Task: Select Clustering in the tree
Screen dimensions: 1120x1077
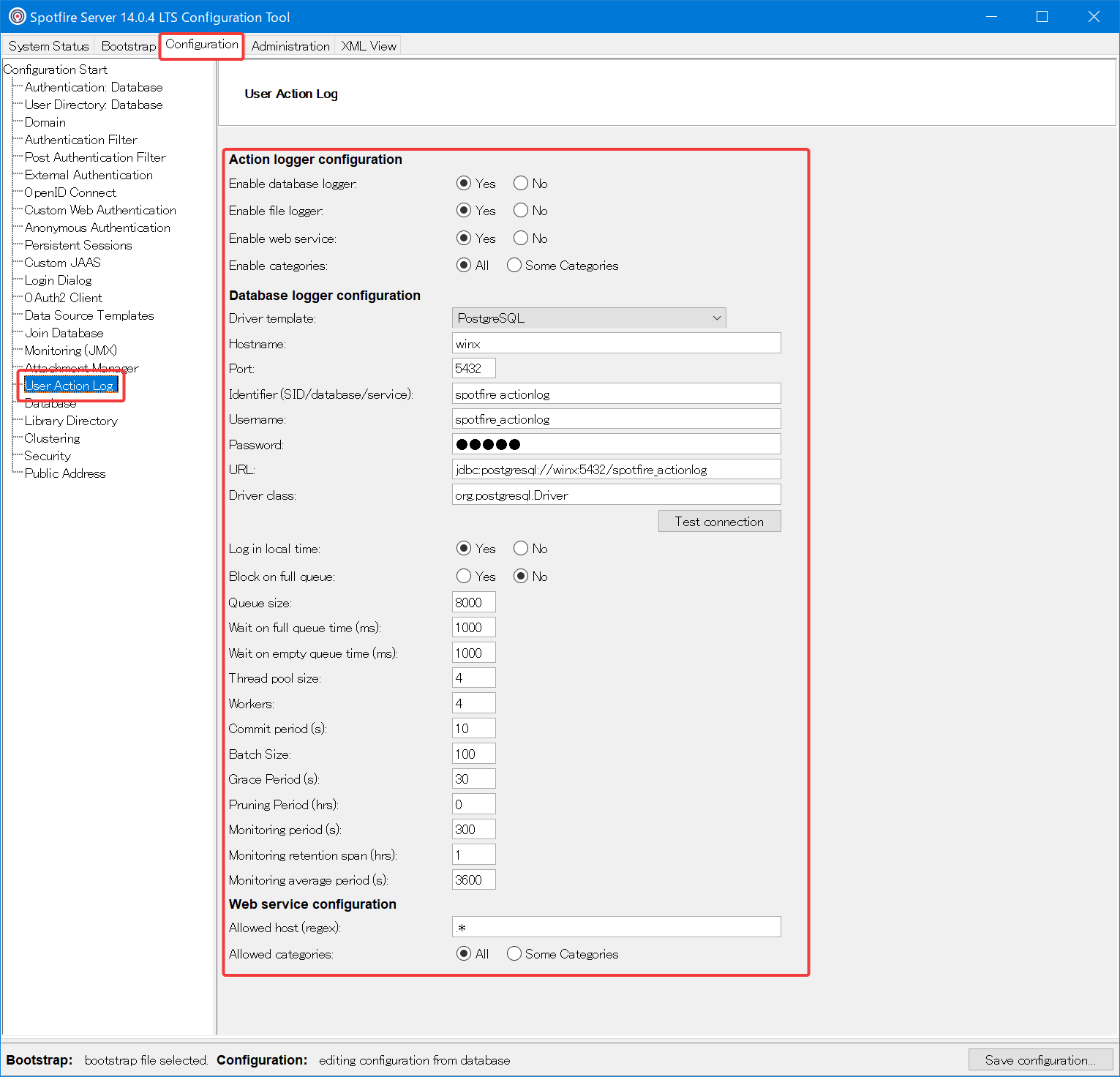Action: click(53, 438)
